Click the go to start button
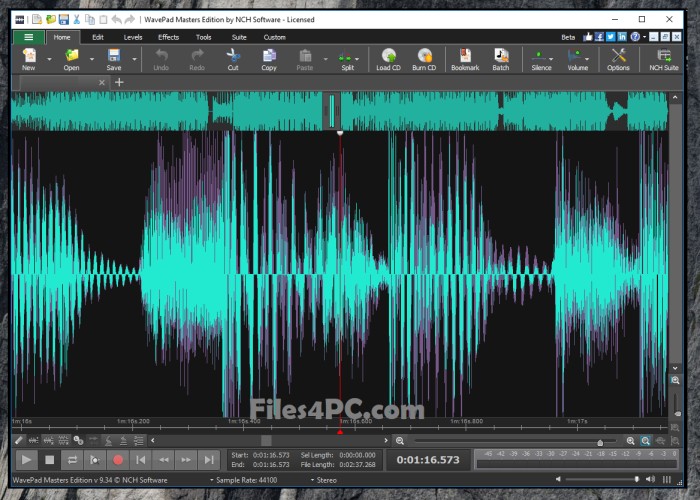Screen dimensions: 700x500 point(141,460)
